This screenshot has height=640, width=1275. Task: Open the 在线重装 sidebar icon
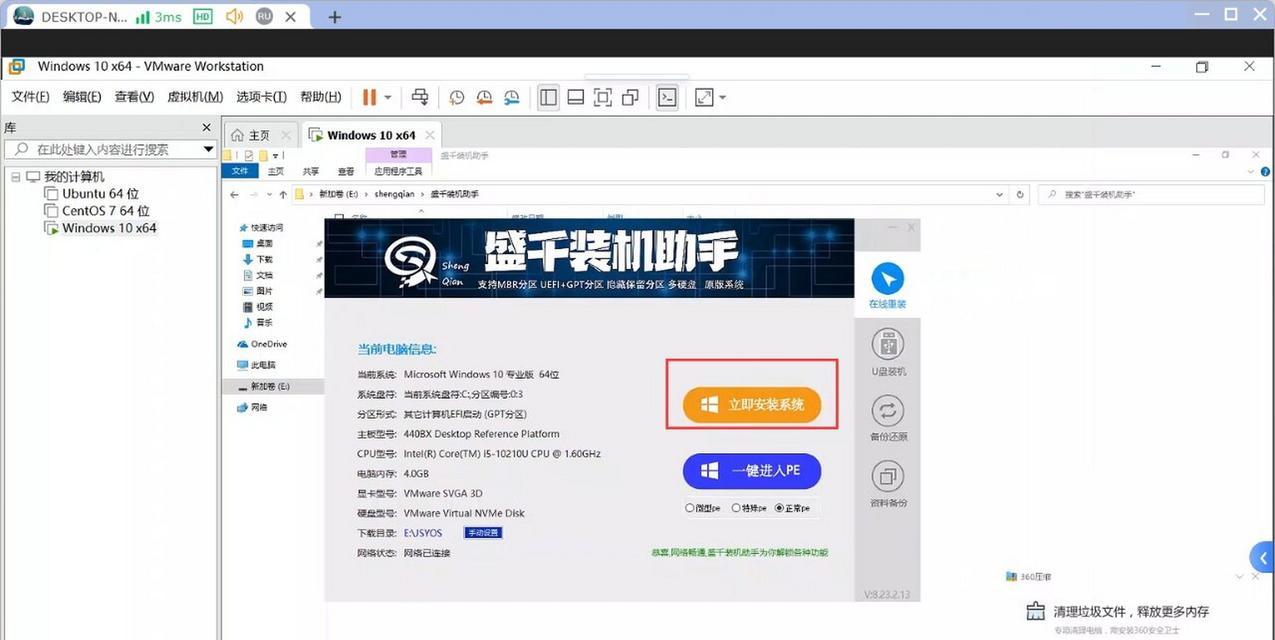[x=887, y=286]
